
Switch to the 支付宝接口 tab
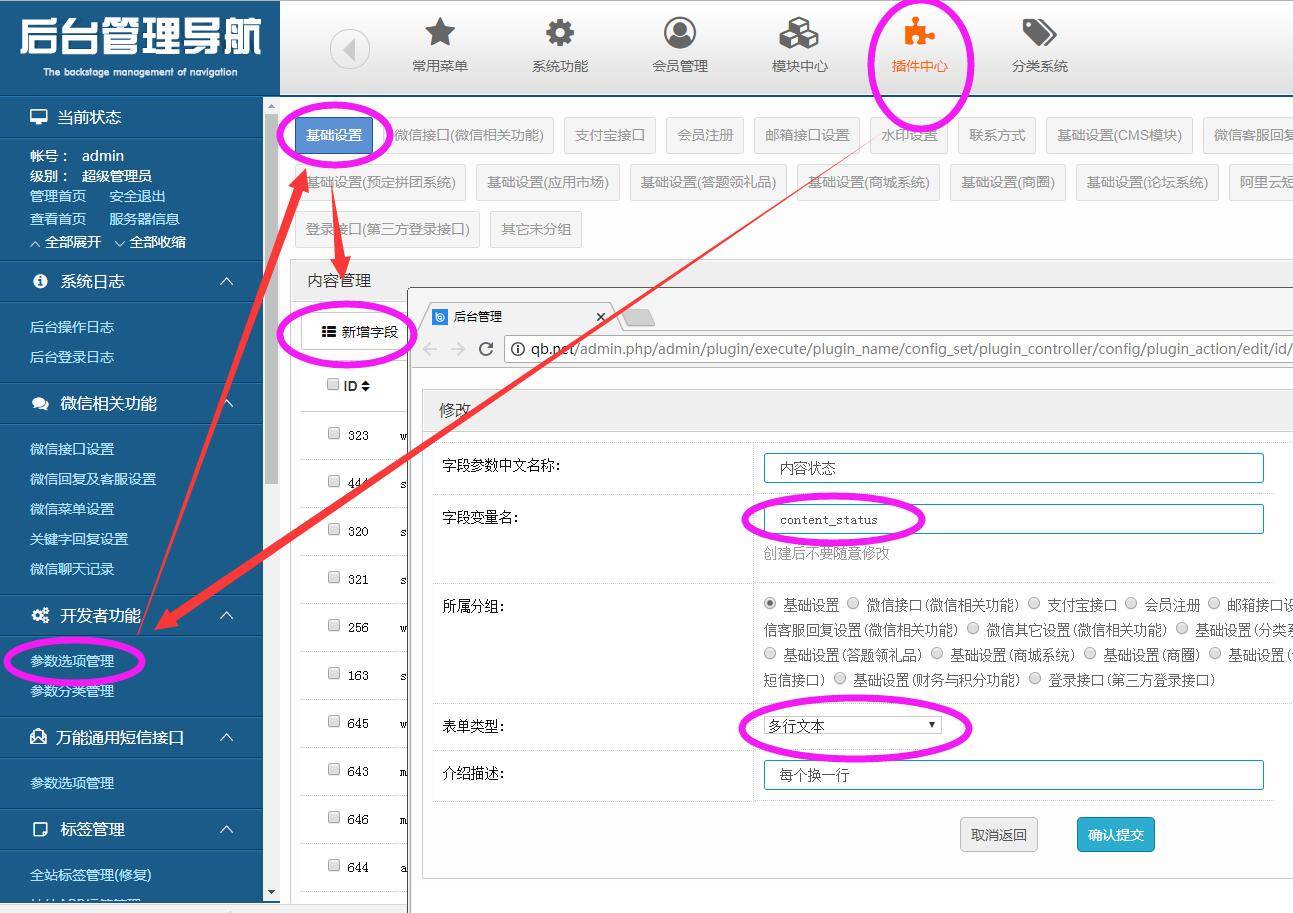tap(609, 135)
